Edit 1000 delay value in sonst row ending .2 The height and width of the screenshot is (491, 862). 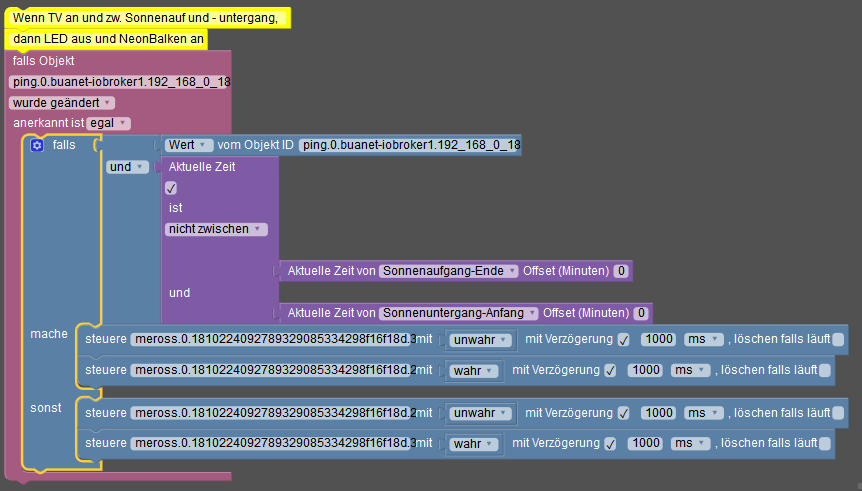click(659, 413)
